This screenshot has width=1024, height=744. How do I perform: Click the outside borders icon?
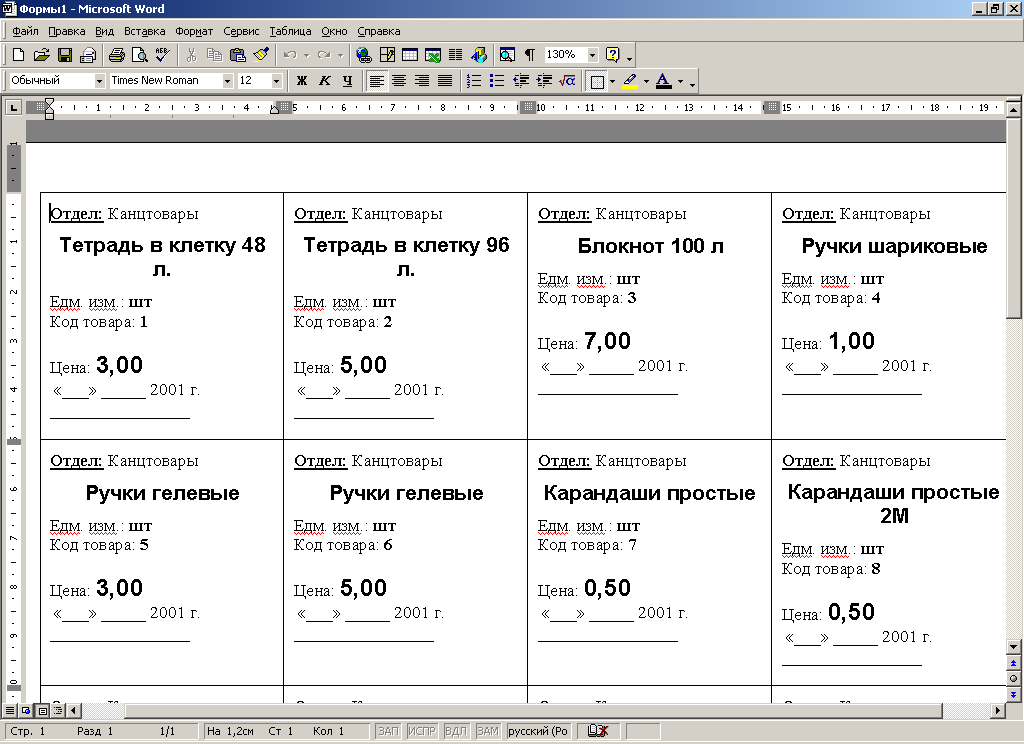tap(597, 81)
